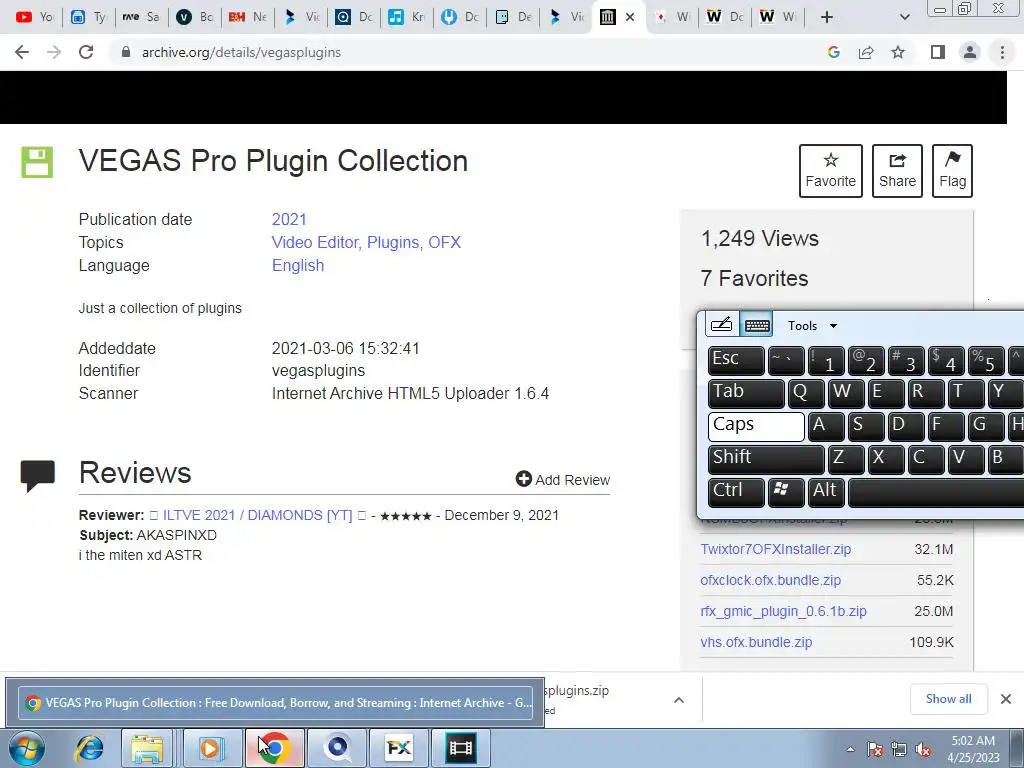Click the Windows logo key on-screen keyboard
Screen dimensions: 1024x768
pos(786,492)
